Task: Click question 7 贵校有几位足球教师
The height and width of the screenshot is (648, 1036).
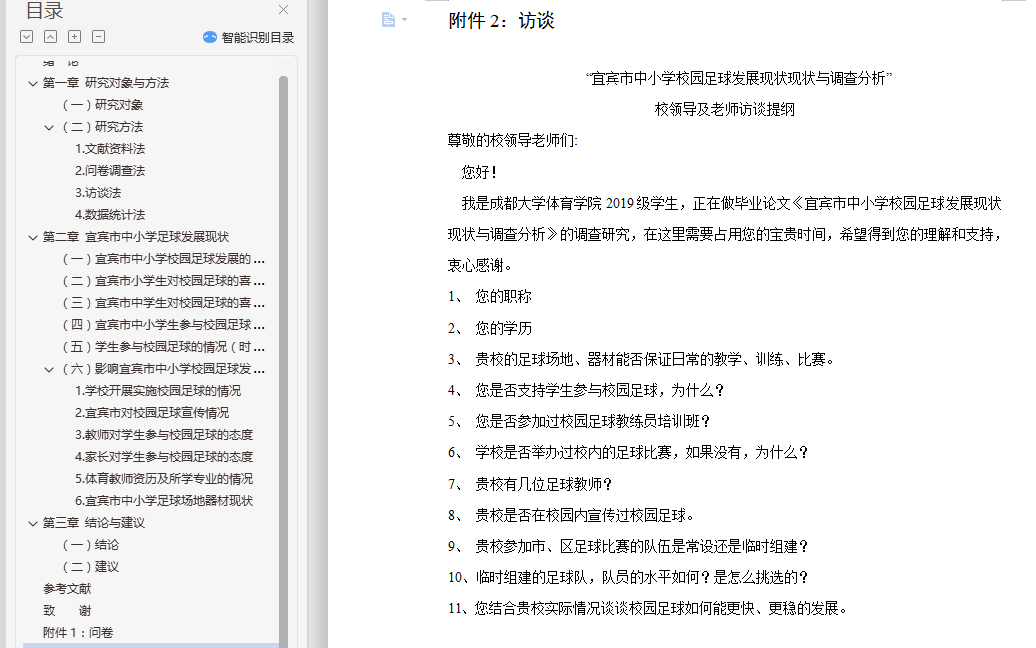Action: tap(530, 485)
